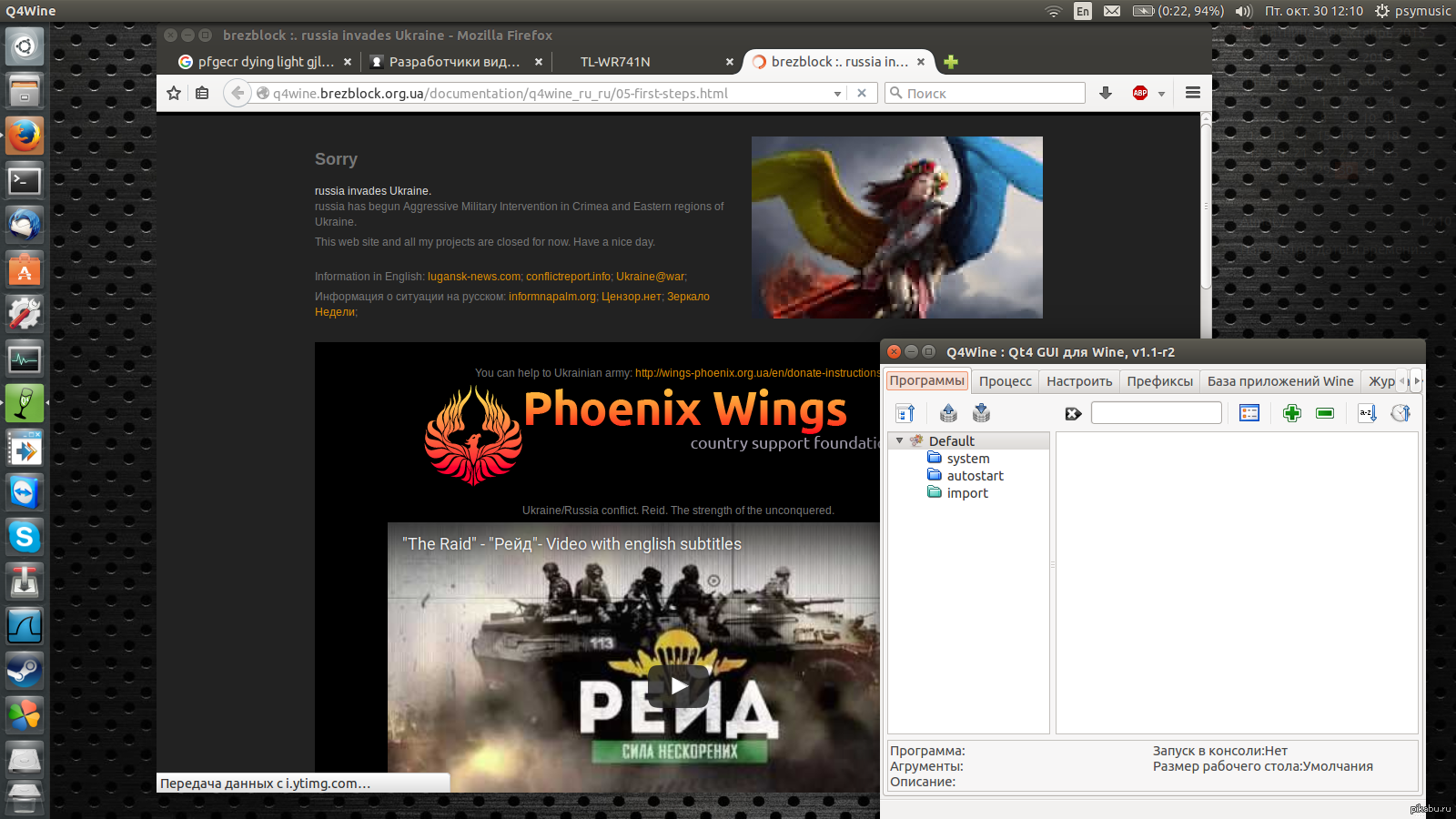Close the brezblock browser tab

pos(921,62)
